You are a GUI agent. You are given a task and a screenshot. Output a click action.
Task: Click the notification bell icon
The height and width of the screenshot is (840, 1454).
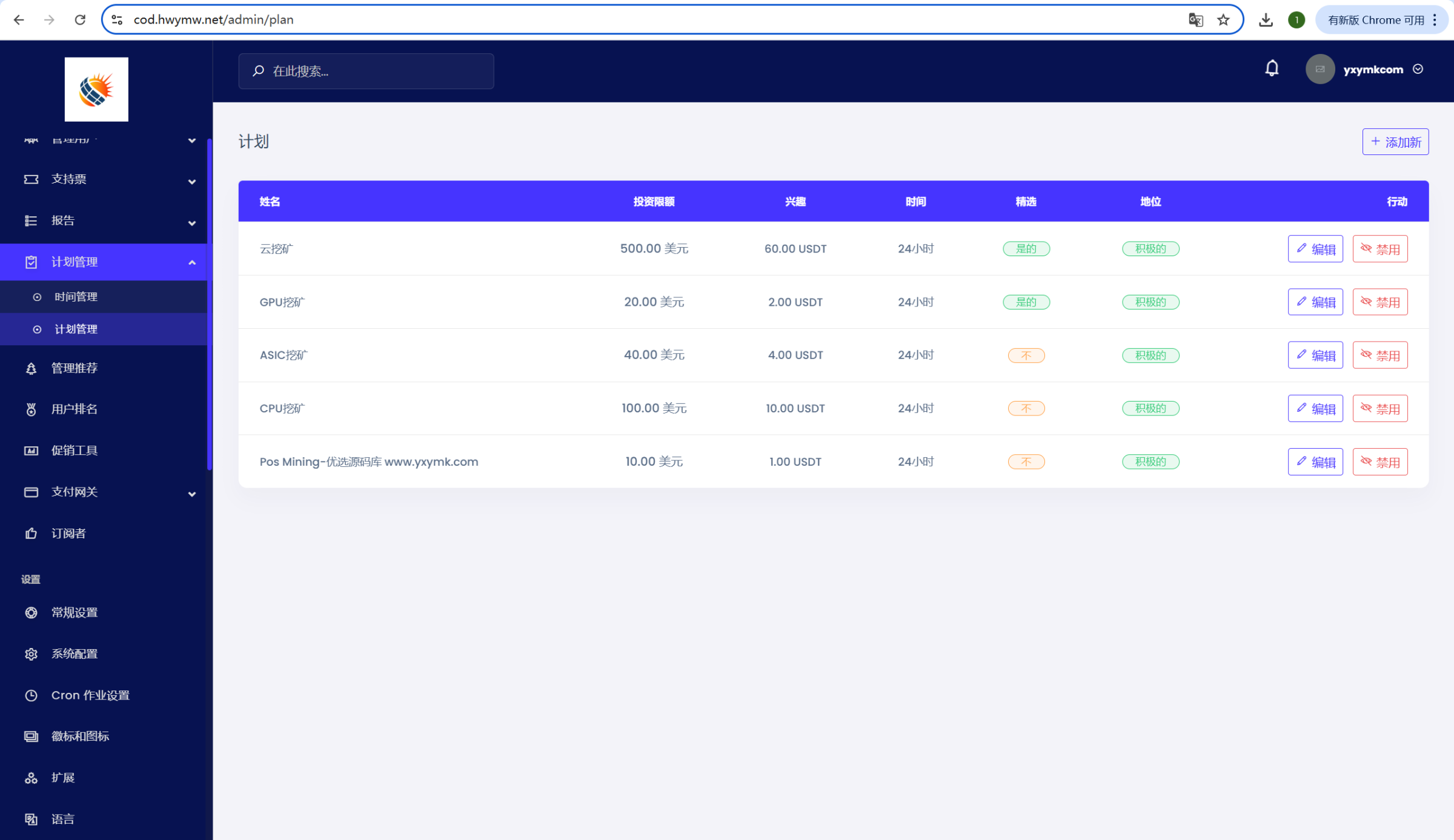click(x=1272, y=68)
